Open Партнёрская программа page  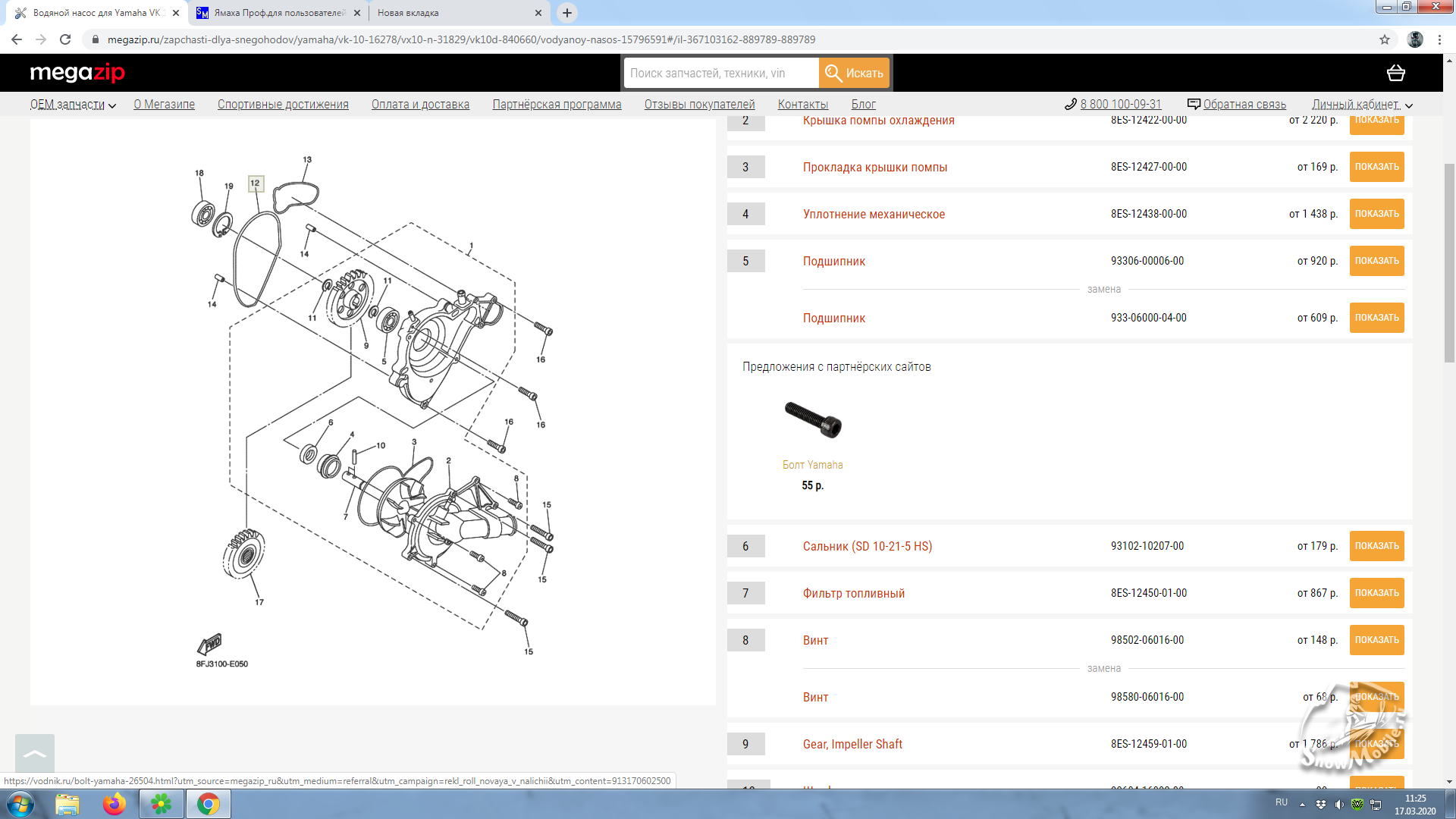(x=557, y=105)
